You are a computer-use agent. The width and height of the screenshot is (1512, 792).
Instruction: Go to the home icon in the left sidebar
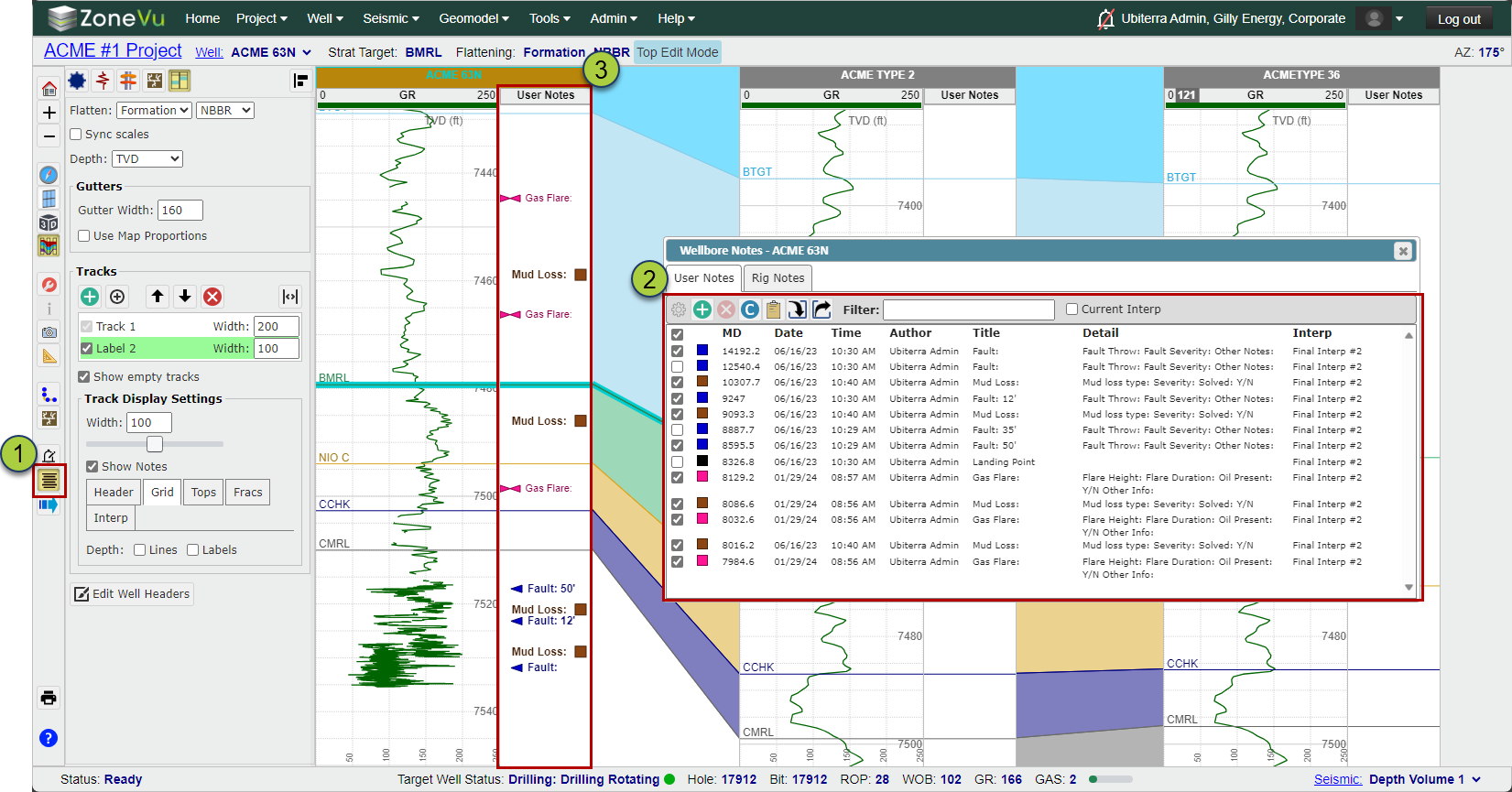(49, 88)
